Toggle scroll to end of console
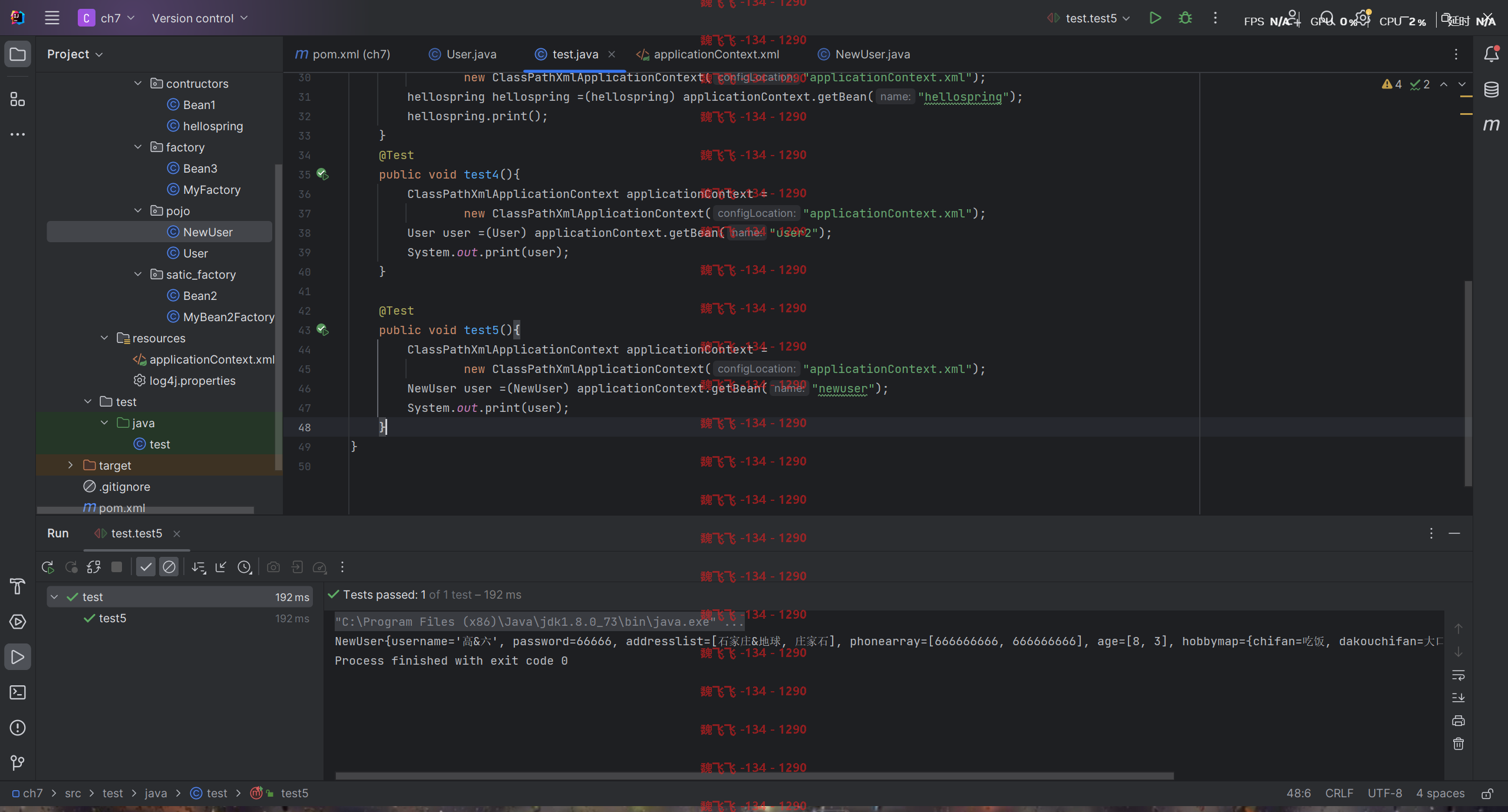Image resolution: width=1508 pixels, height=812 pixels. coord(1458,698)
